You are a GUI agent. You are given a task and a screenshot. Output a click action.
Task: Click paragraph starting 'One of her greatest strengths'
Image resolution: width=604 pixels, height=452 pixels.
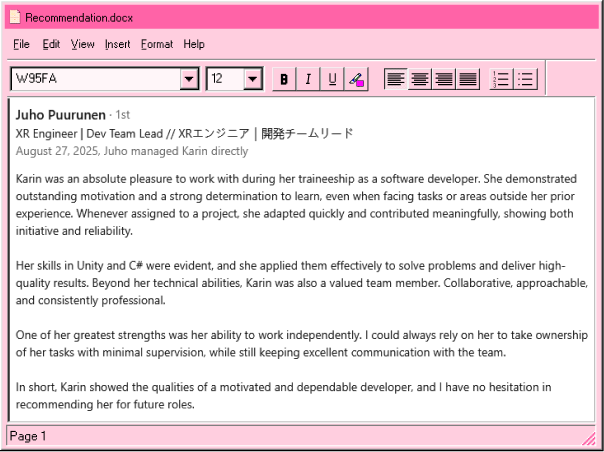pyautogui.click(x=302, y=344)
